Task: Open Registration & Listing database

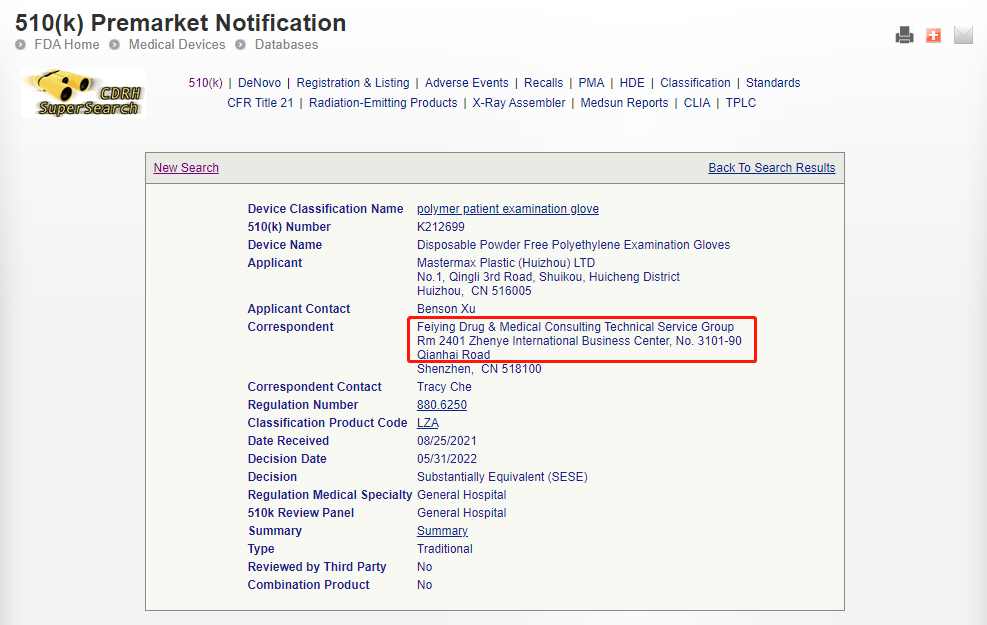Action: [x=353, y=83]
